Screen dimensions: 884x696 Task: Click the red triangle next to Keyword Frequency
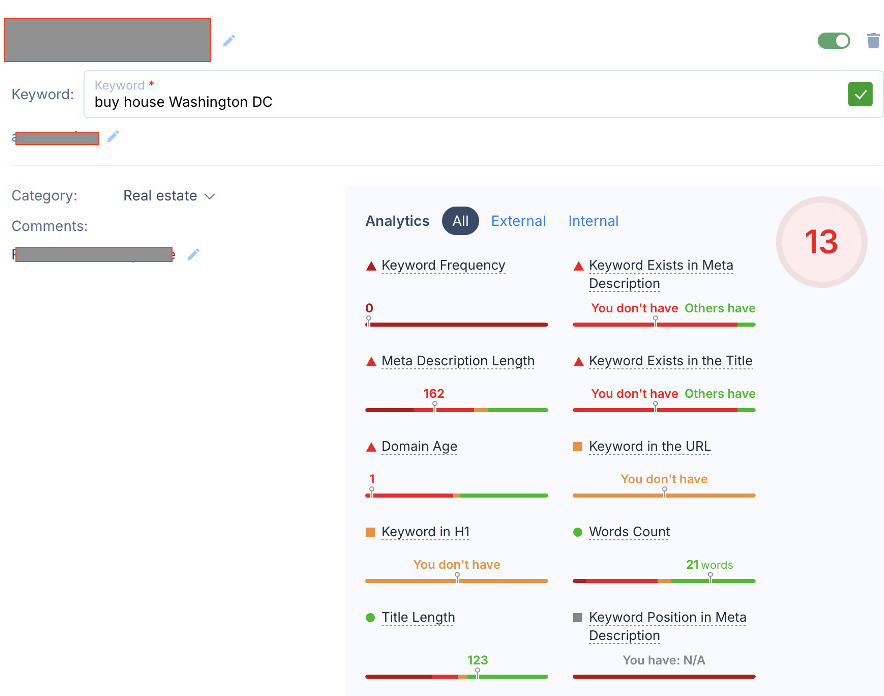[371, 266]
